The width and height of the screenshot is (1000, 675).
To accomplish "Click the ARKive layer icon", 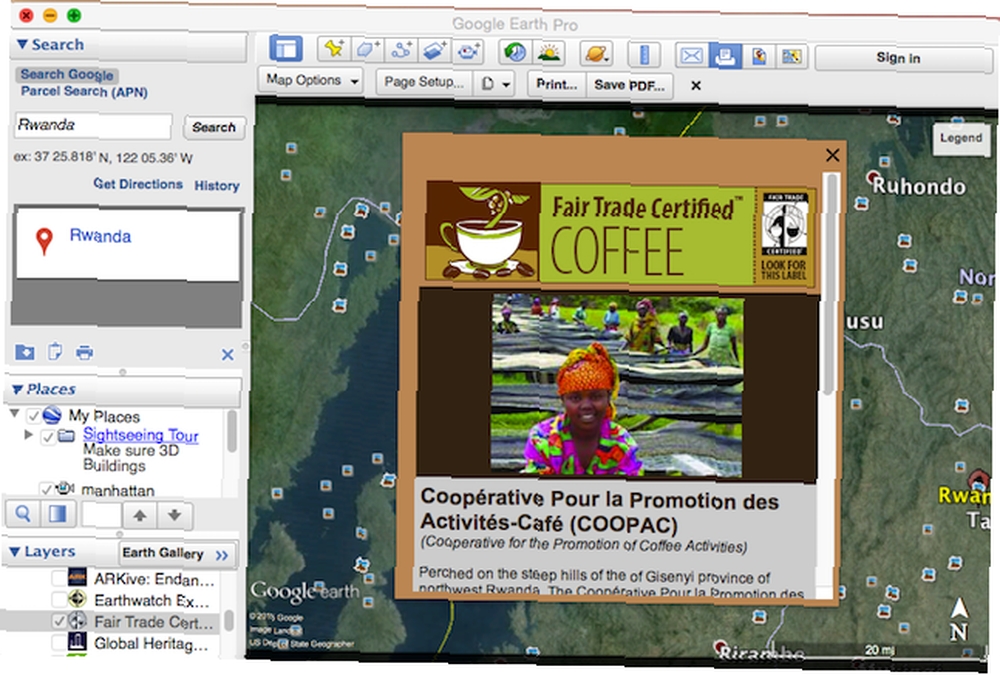I will pyautogui.click(x=77, y=577).
